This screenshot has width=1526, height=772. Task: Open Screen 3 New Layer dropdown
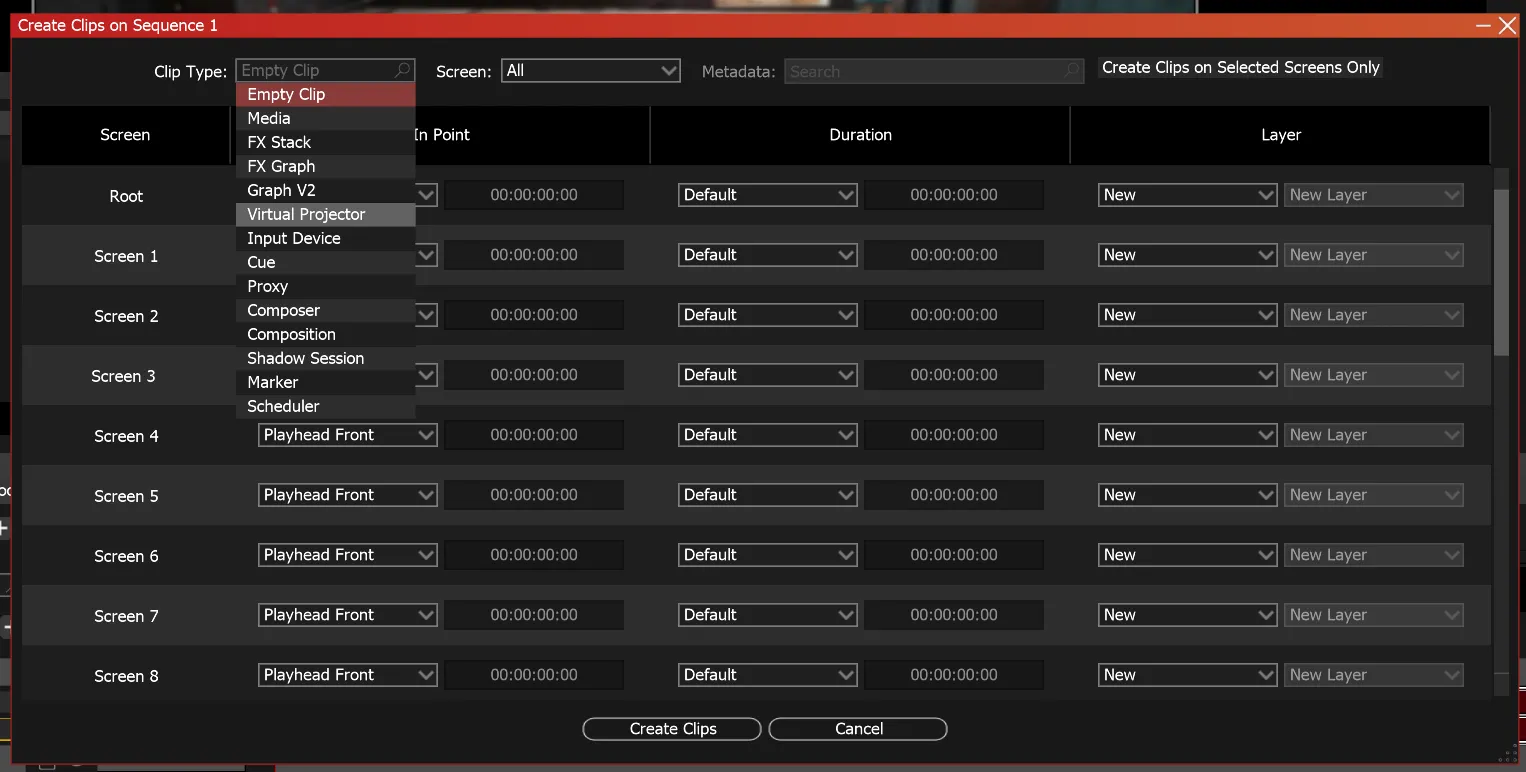pos(1374,375)
